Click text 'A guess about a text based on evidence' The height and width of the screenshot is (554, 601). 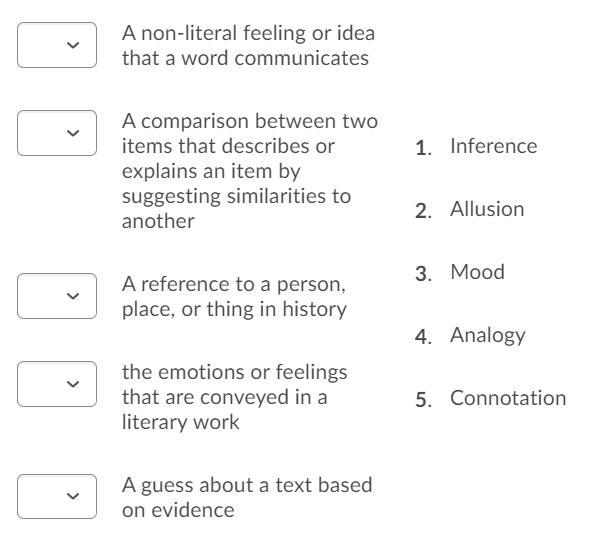point(247,497)
